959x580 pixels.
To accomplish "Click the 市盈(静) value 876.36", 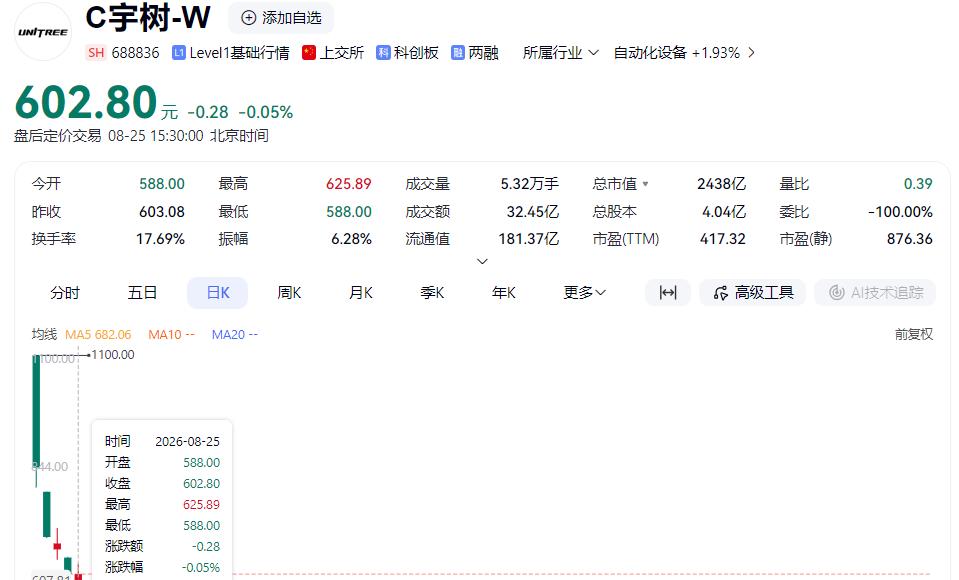I will [910, 239].
